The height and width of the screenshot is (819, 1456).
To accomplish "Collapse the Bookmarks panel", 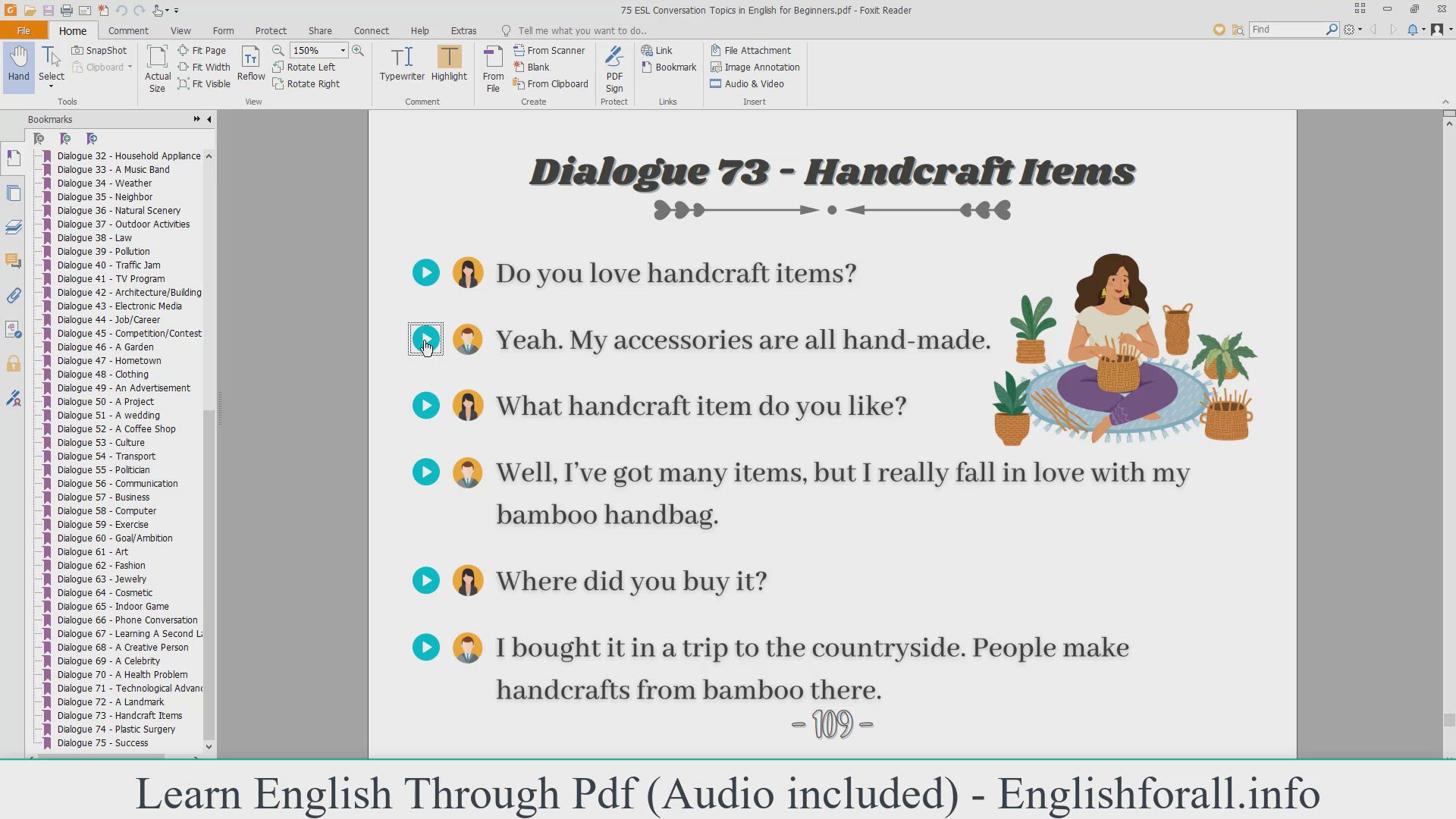I will pyautogui.click(x=209, y=119).
